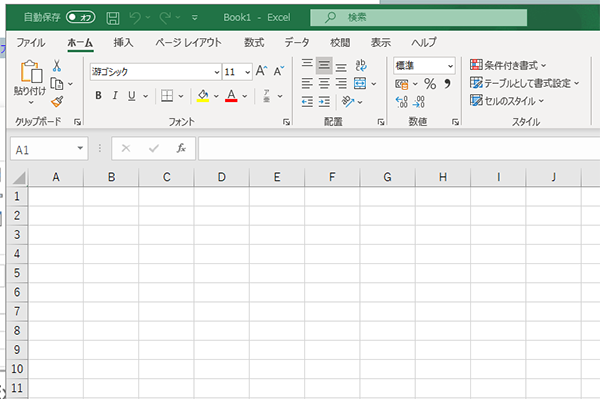Click the Save floppy disk icon
The height and width of the screenshot is (399, 600).
(x=112, y=18)
